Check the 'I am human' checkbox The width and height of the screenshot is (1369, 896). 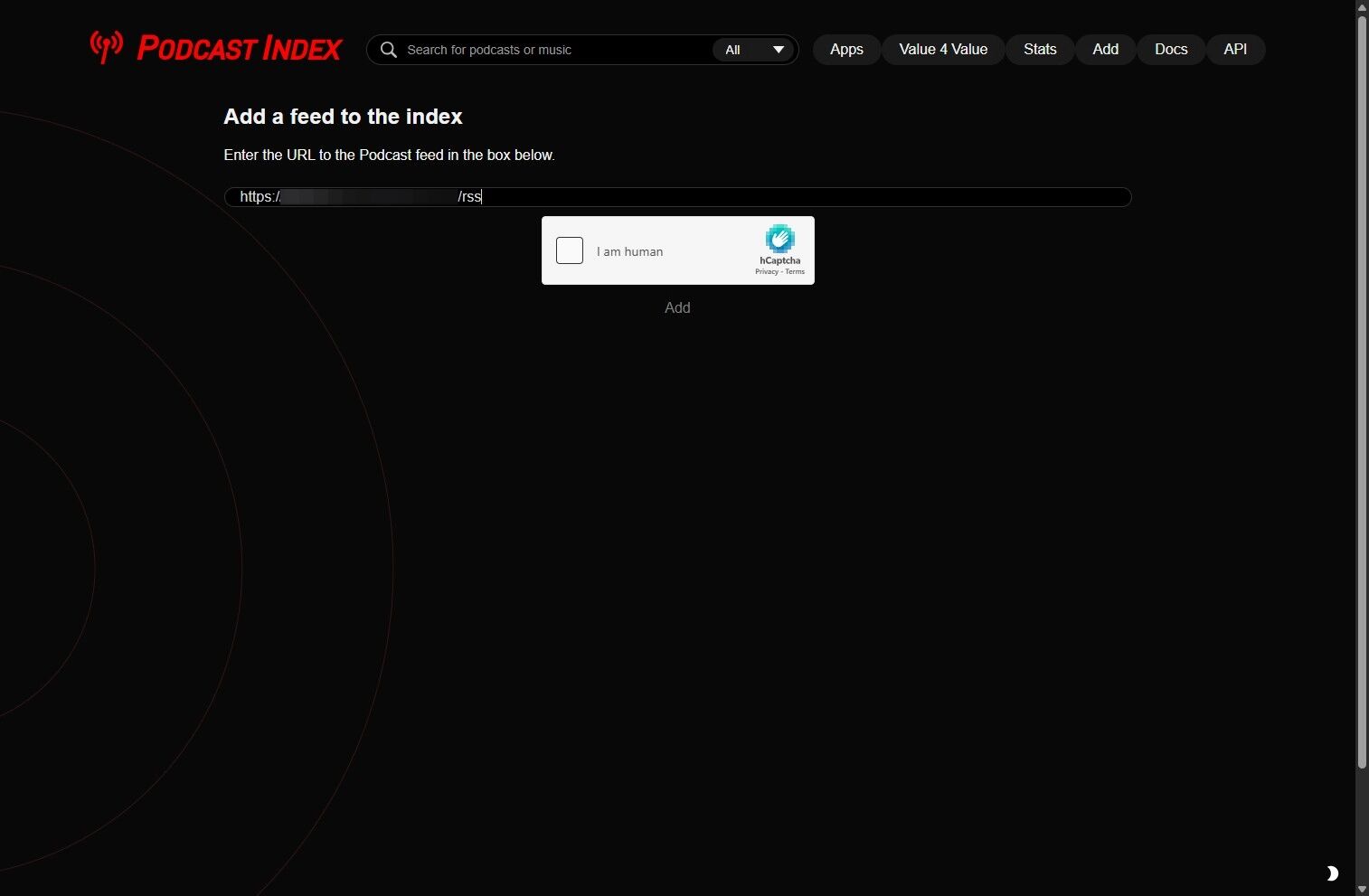[570, 250]
